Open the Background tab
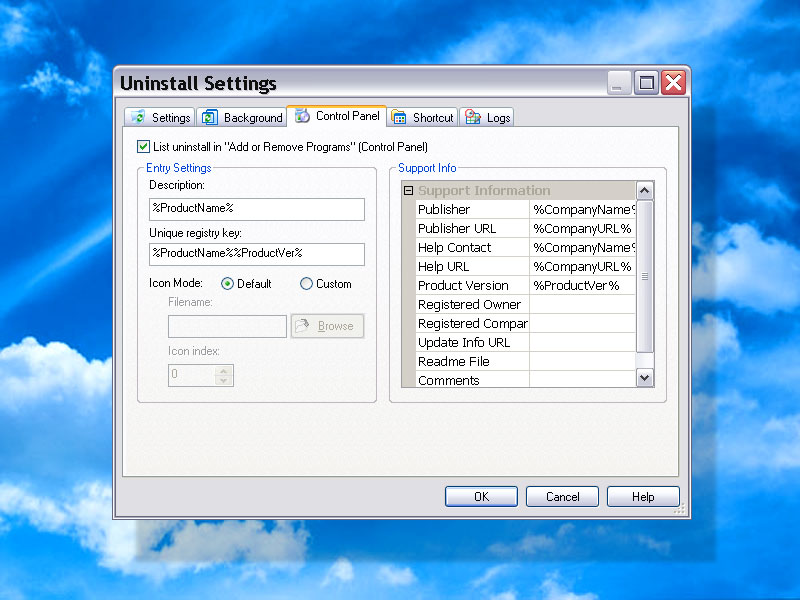 point(241,117)
